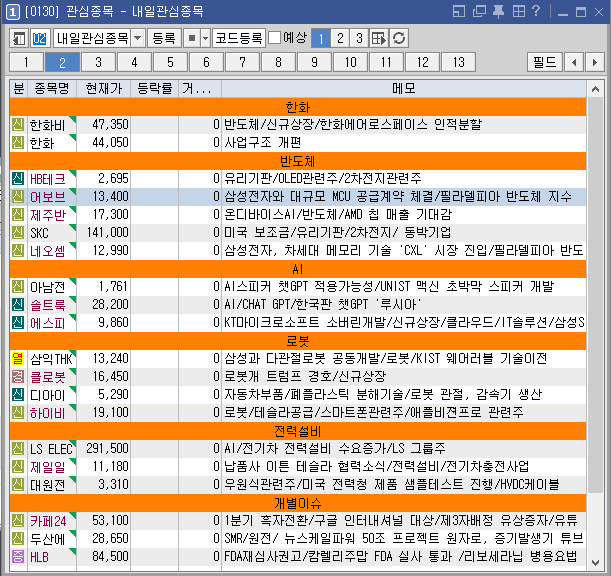Select view mode 3 button

pos(359,39)
